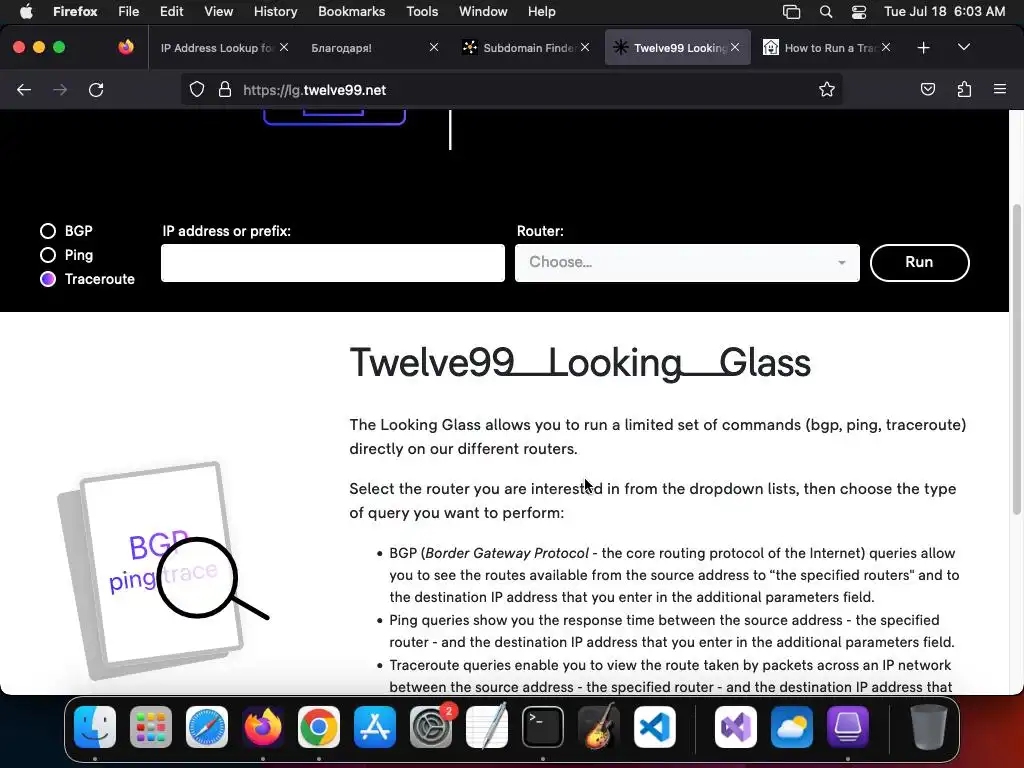Open System Settings from the Dock
This screenshot has height=768, width=1024.
[x=431, y=726]
